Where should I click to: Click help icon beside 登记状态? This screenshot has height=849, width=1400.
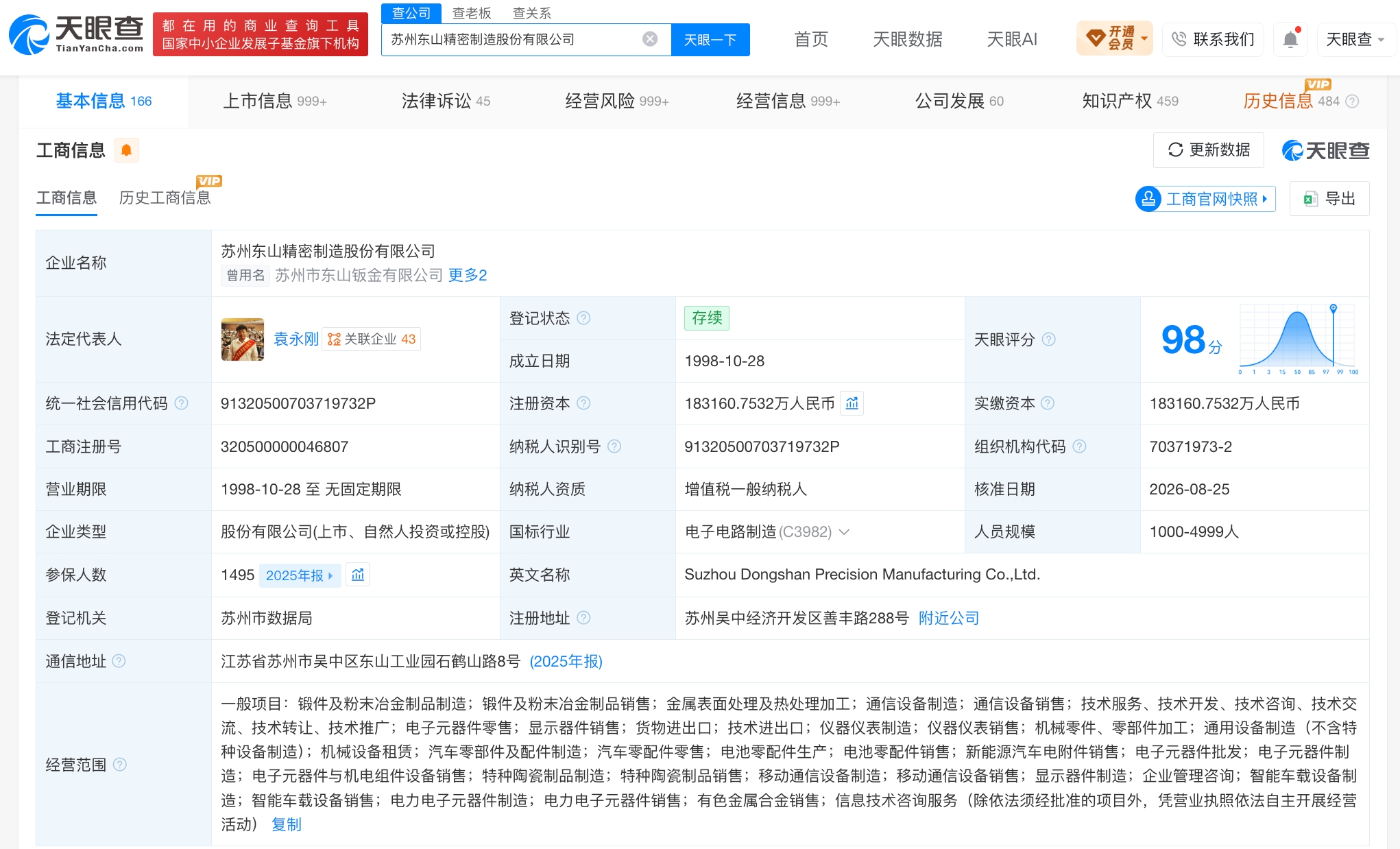(x=583, y=318)
